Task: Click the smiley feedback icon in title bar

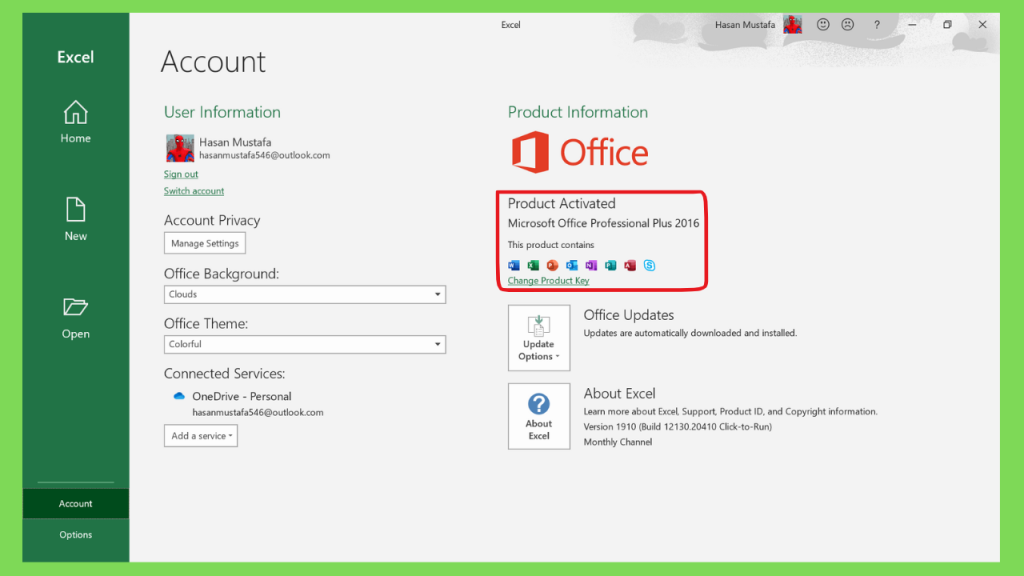Action: pos(823,25)
